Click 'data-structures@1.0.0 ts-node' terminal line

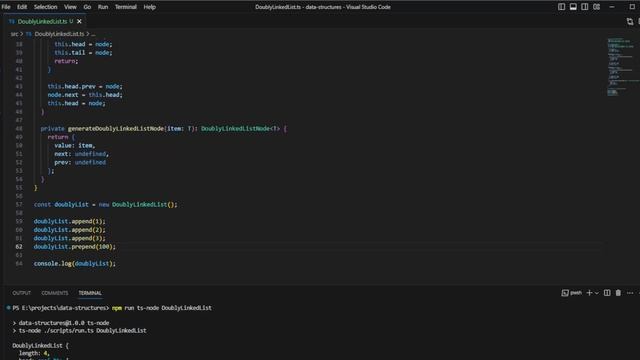click(64, 323)
